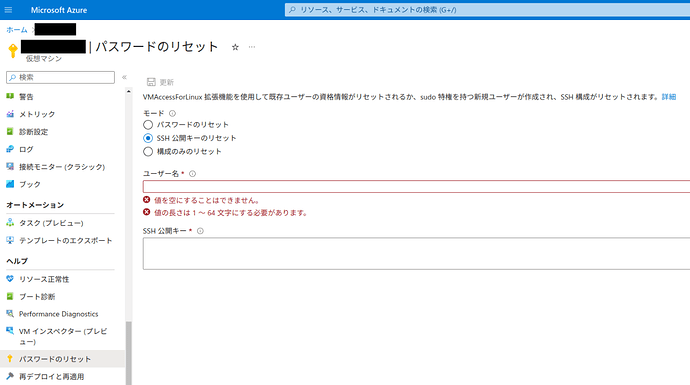Viewport: 690px width, 385px height.
Task: Click the info icon beside SSH 公開キー
Action: coord(200,231)
